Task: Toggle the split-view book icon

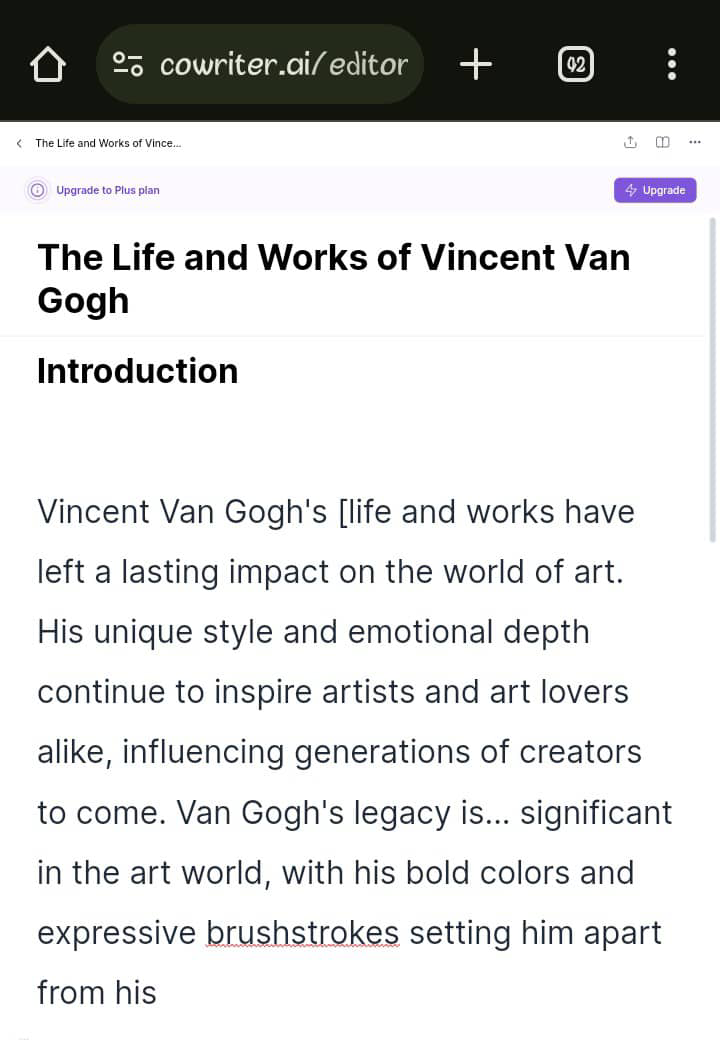Action: (x=662, y=142)
